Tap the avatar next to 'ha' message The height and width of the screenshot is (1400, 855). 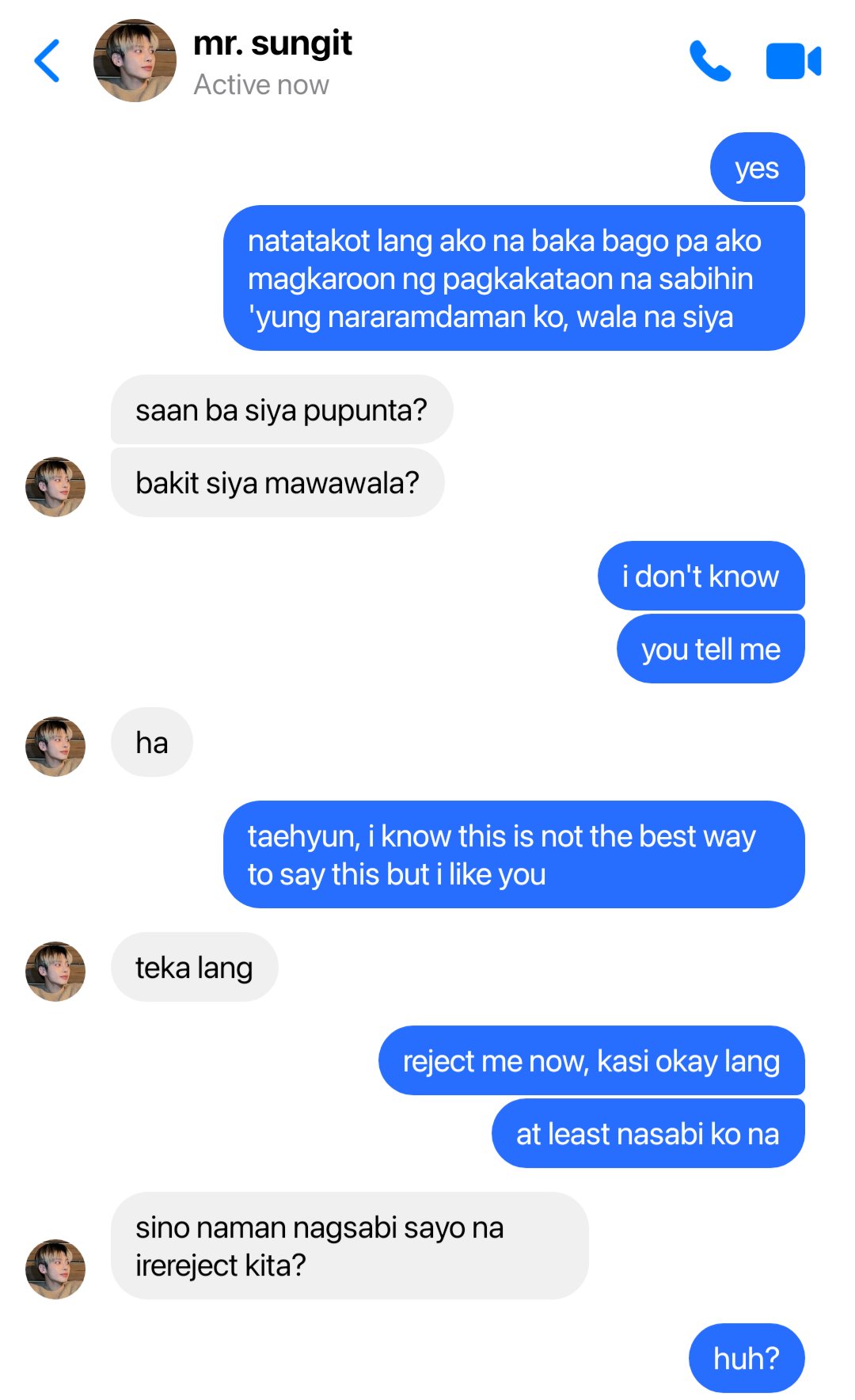click(x=55, y=747)
